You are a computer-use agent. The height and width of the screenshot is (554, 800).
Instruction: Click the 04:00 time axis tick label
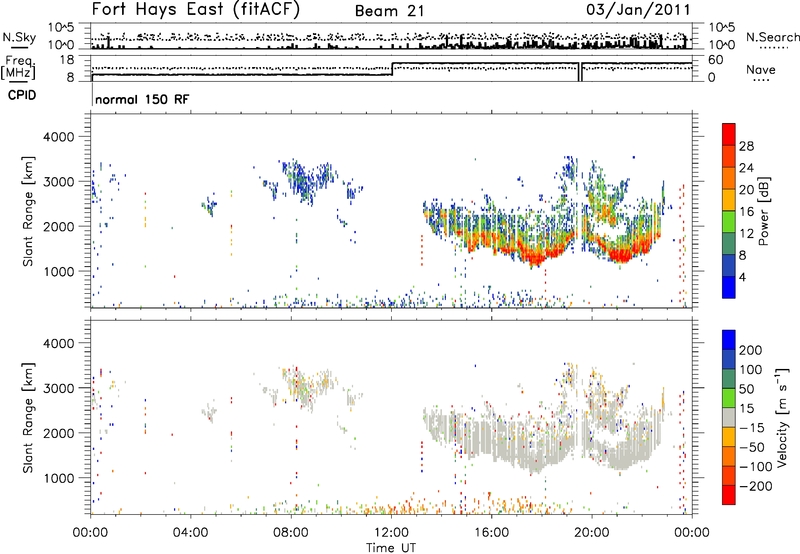point(190,533)
